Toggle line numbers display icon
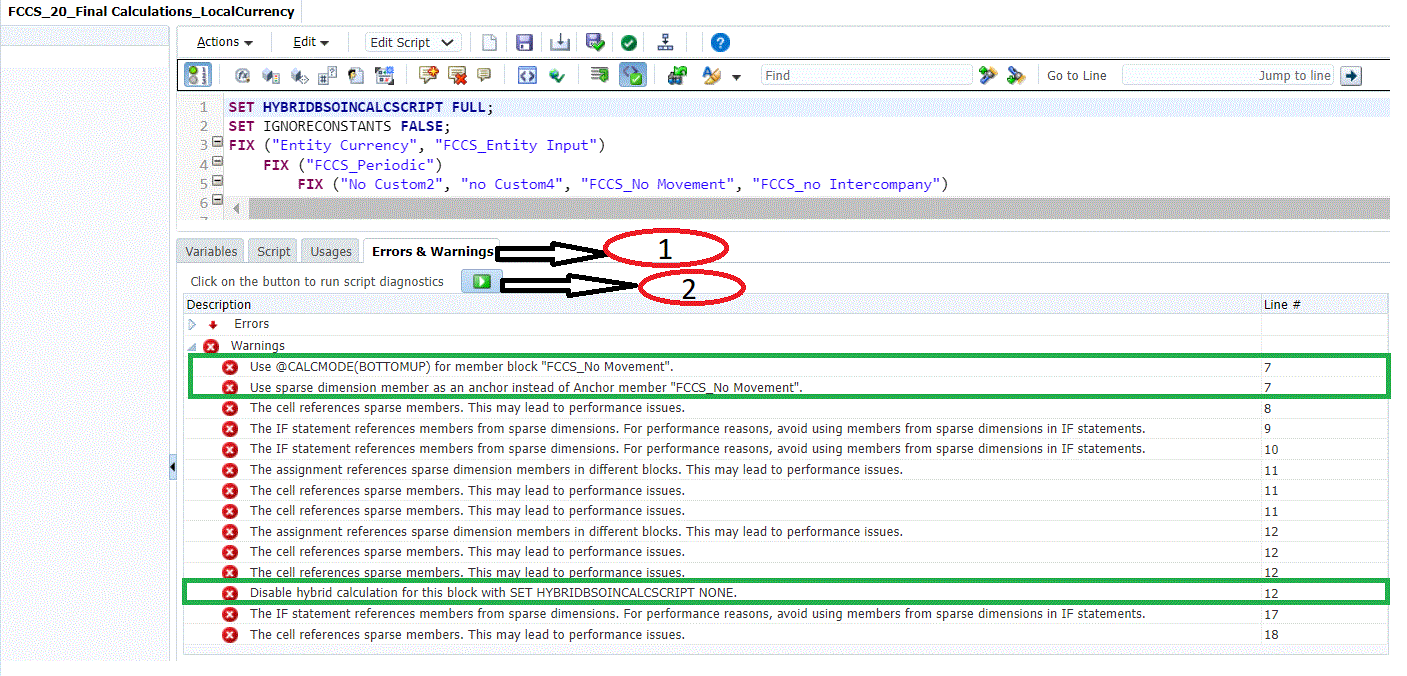The width and height of the screenshot is (1407, 676). pyautogui.click(x=198, y=76)
